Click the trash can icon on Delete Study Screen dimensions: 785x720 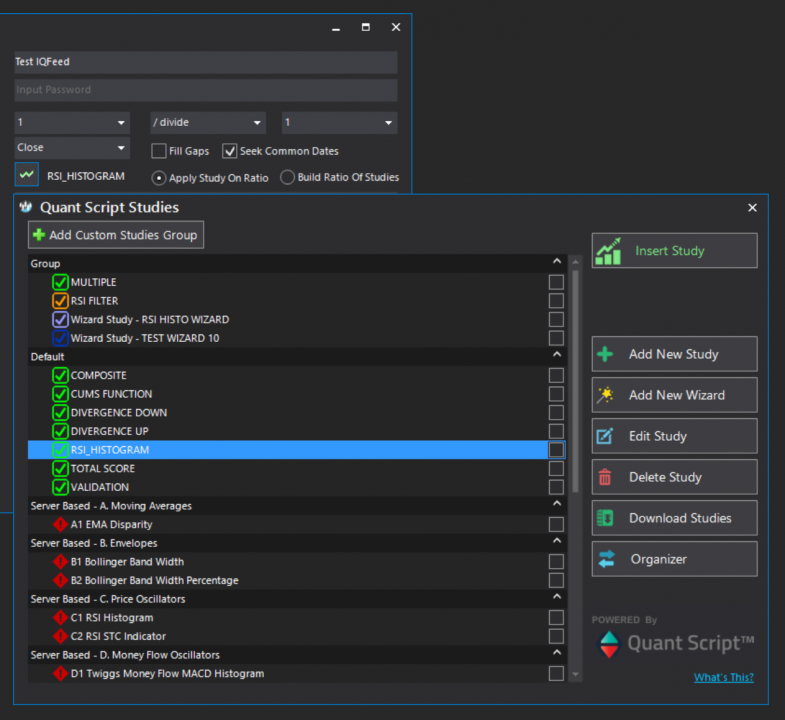coord(605,477)
